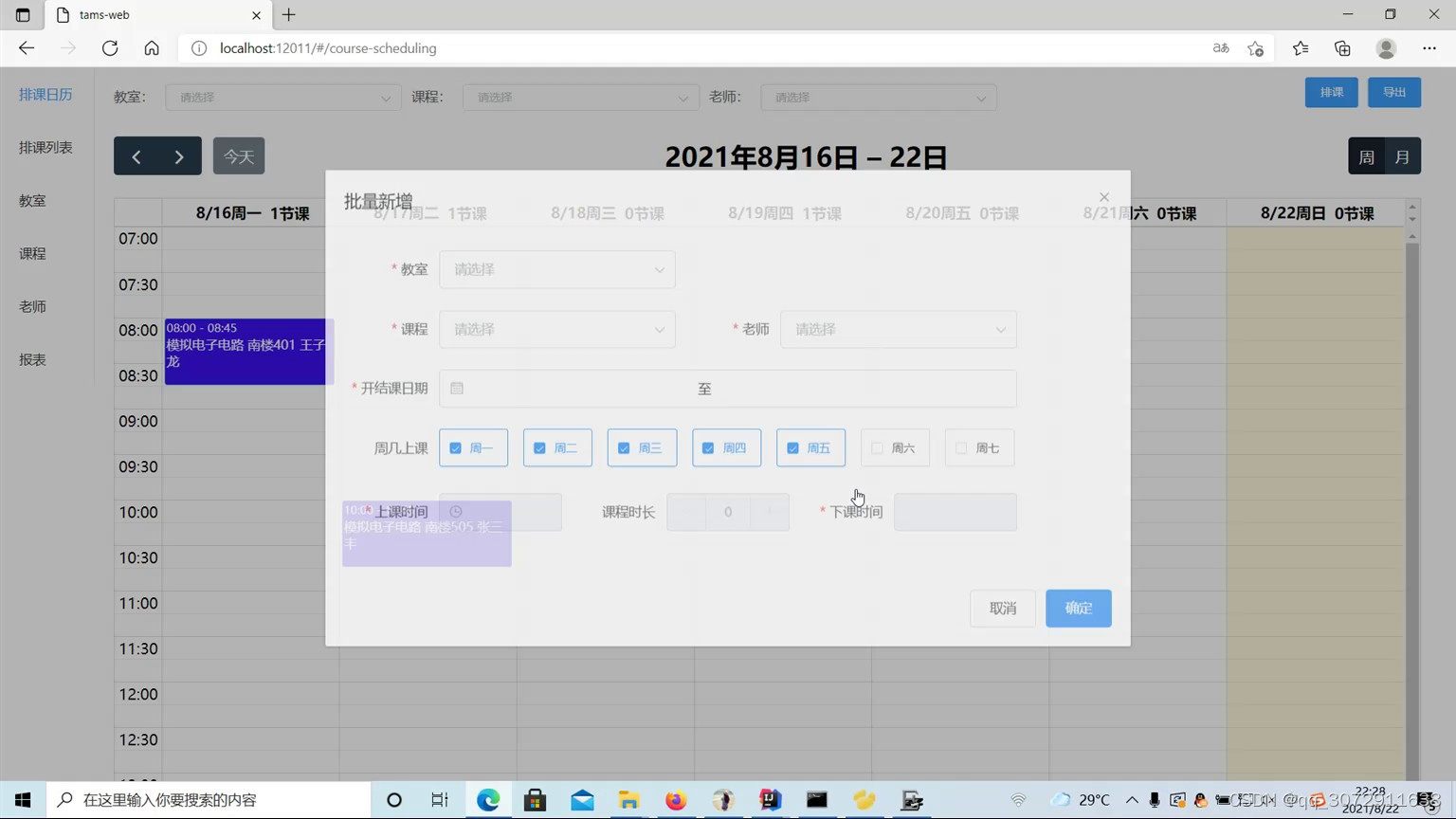Open the Windows Start menu
This screenshot has width=1456, height=819.
pos(23,800)
